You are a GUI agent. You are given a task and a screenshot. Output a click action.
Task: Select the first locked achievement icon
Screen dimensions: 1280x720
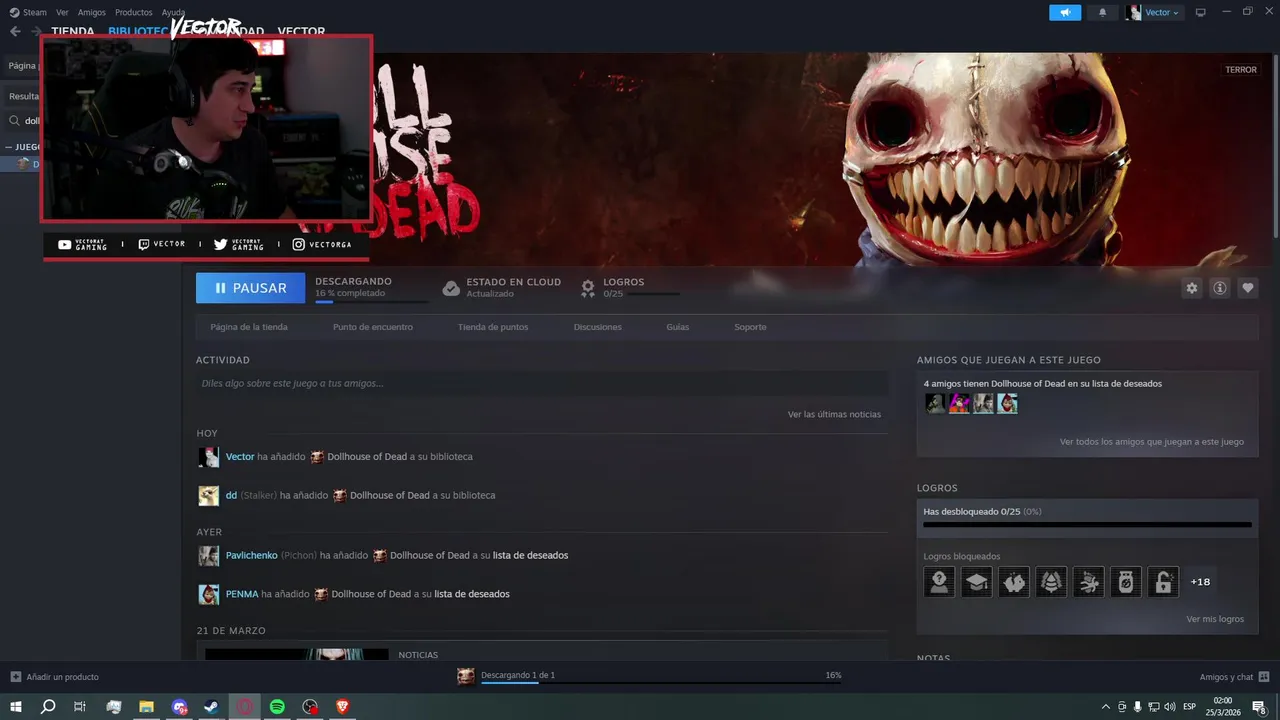[939, 582]
